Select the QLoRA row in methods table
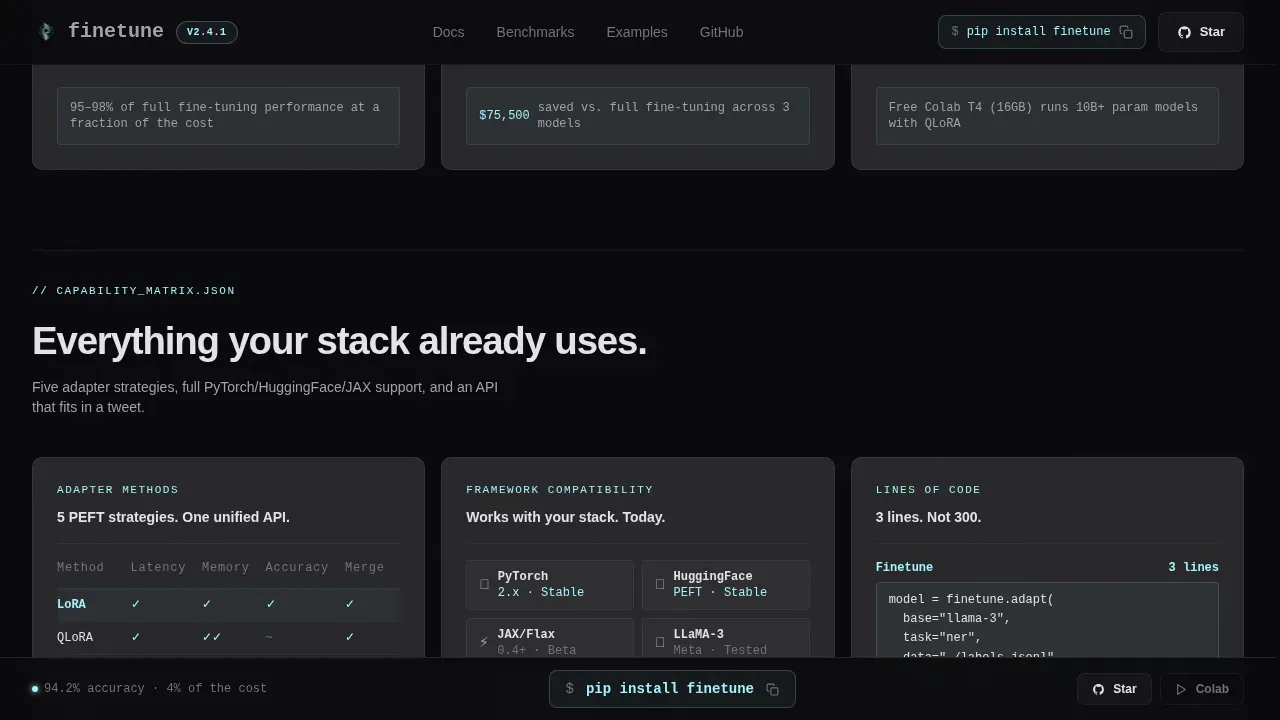Viewport: 1280px width, 720px height. [x=228, y=637]
